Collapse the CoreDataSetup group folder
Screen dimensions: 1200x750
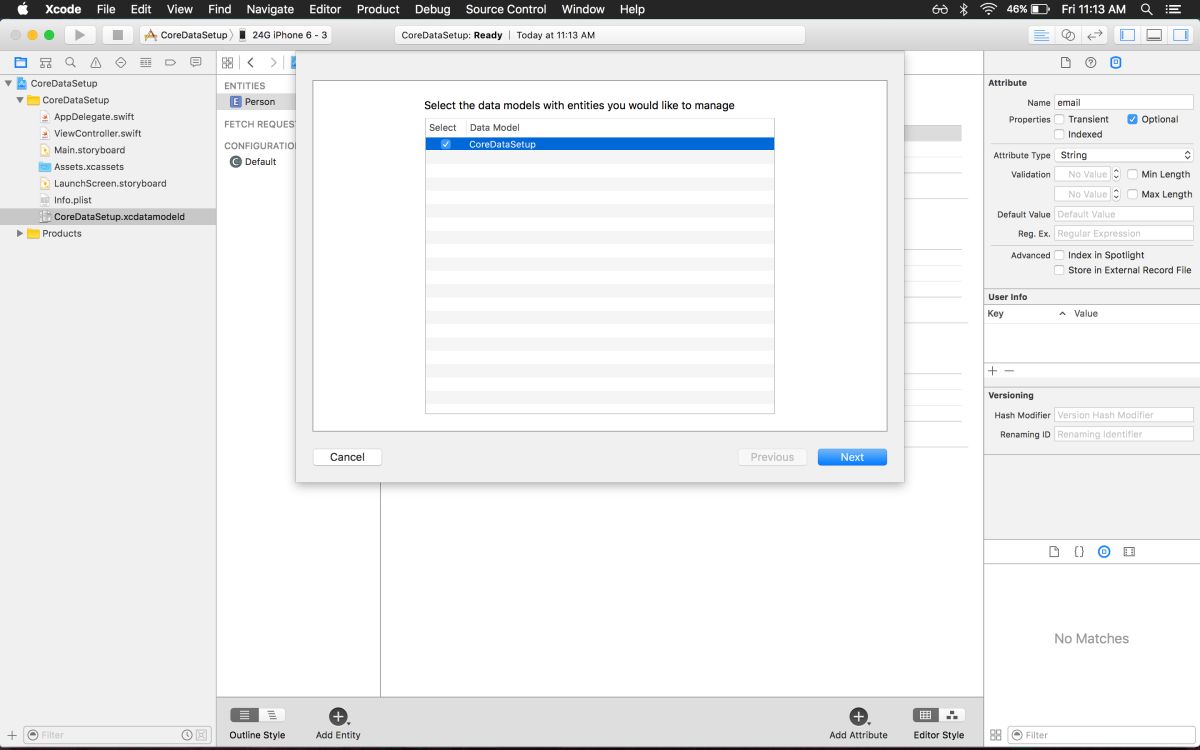point(19,100)
